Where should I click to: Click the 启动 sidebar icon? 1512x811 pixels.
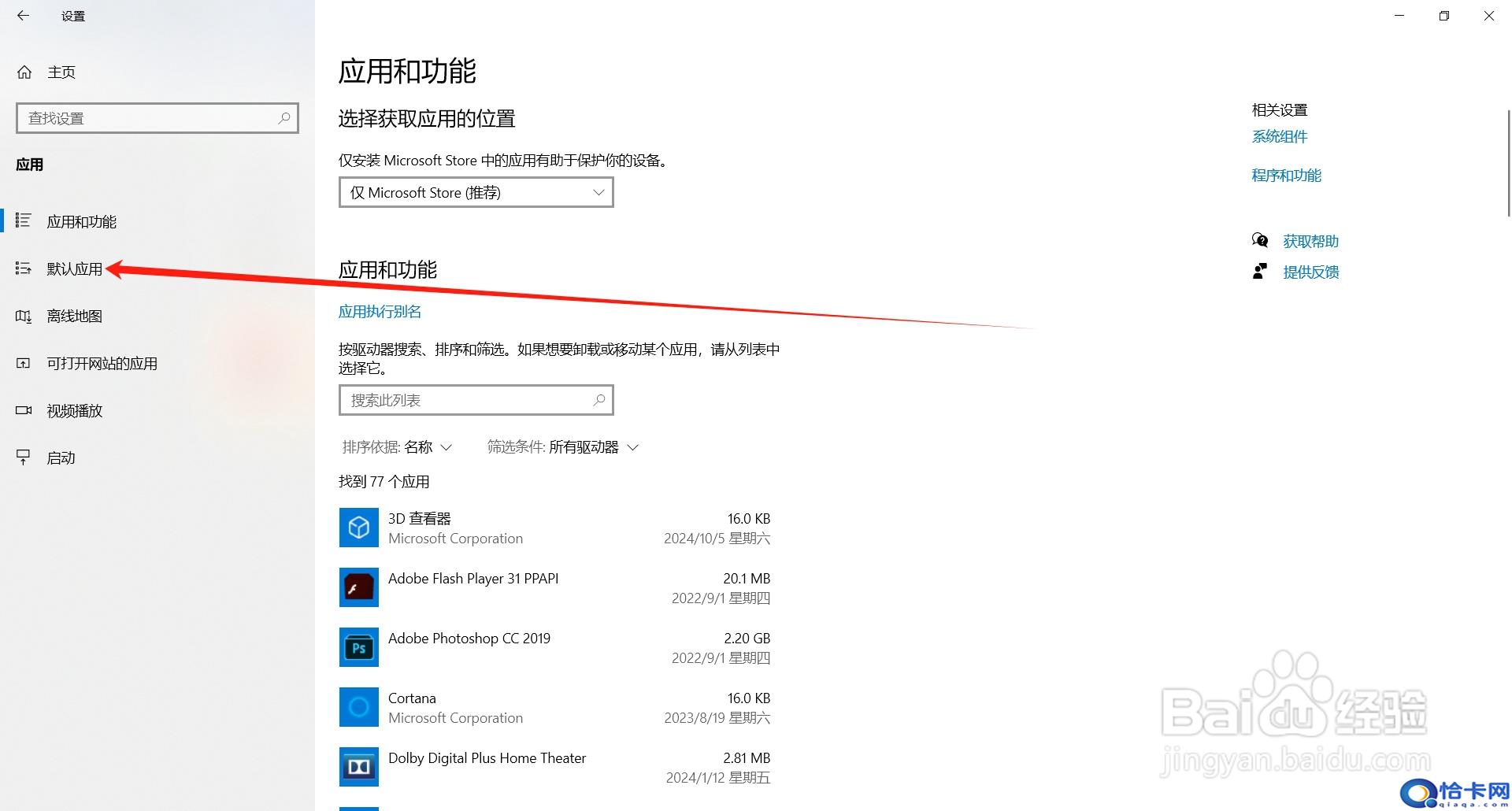tap(24, 457)
